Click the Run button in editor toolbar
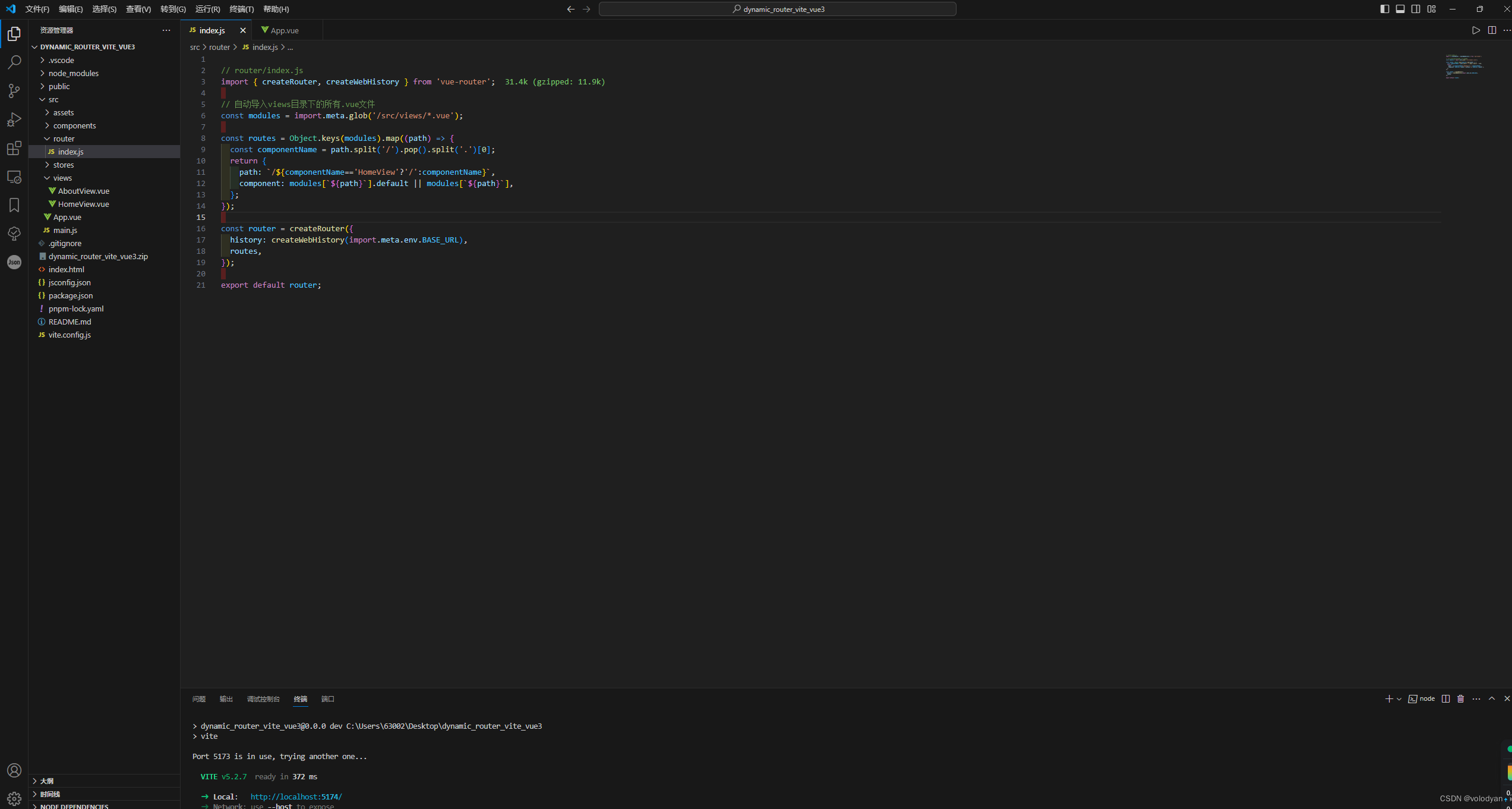 click(1476, 29)
